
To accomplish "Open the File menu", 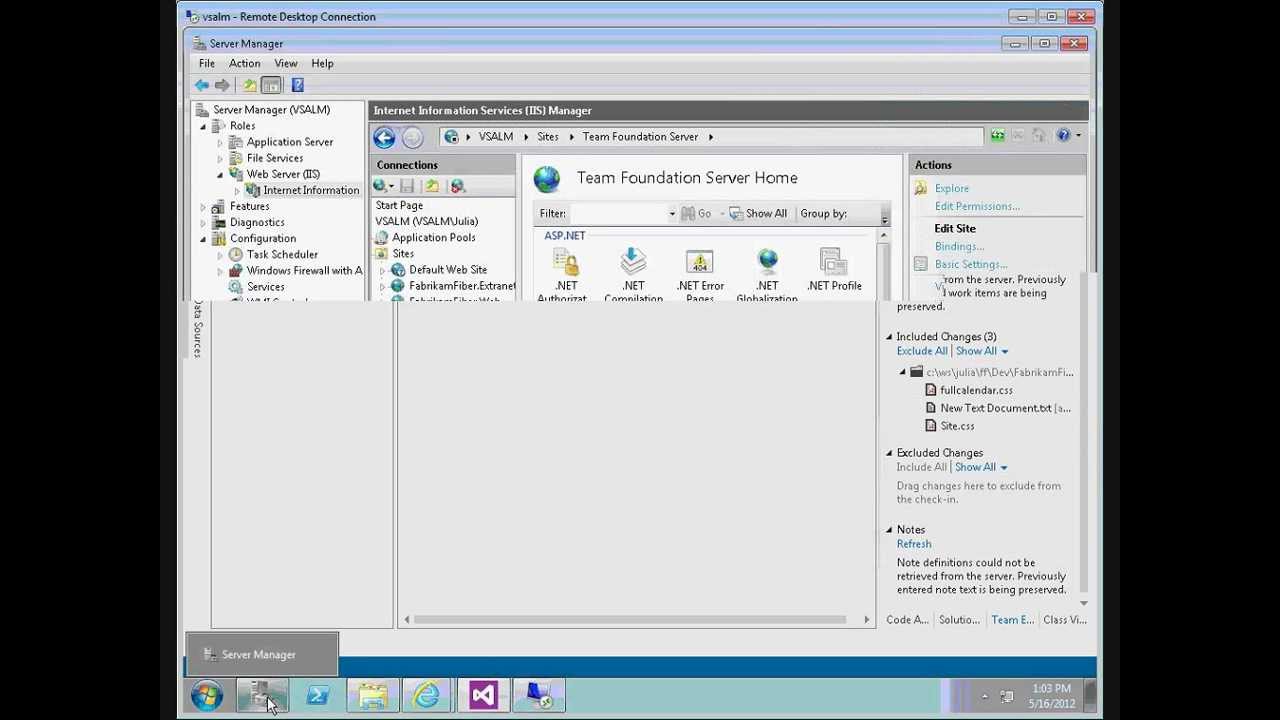I will (207, 63).
